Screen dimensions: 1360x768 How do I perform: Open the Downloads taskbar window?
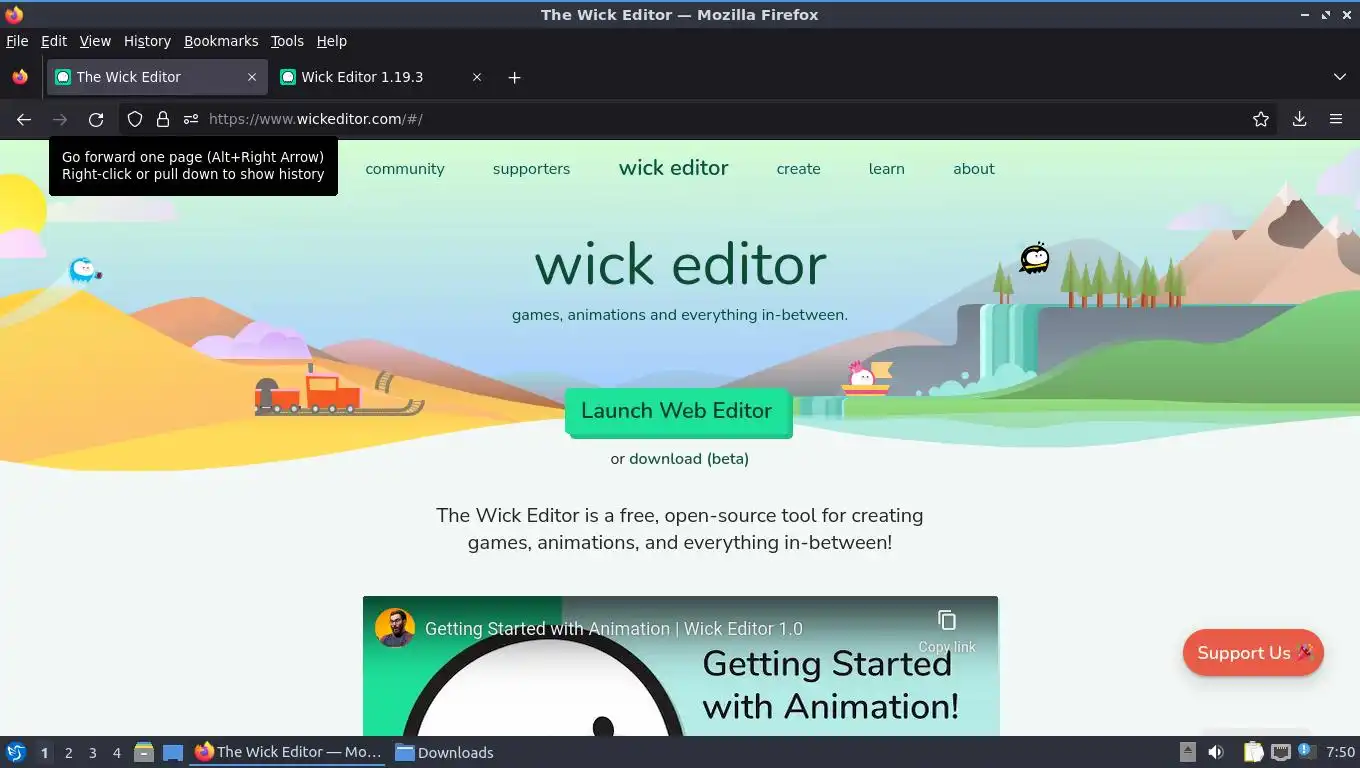(444, 752)
